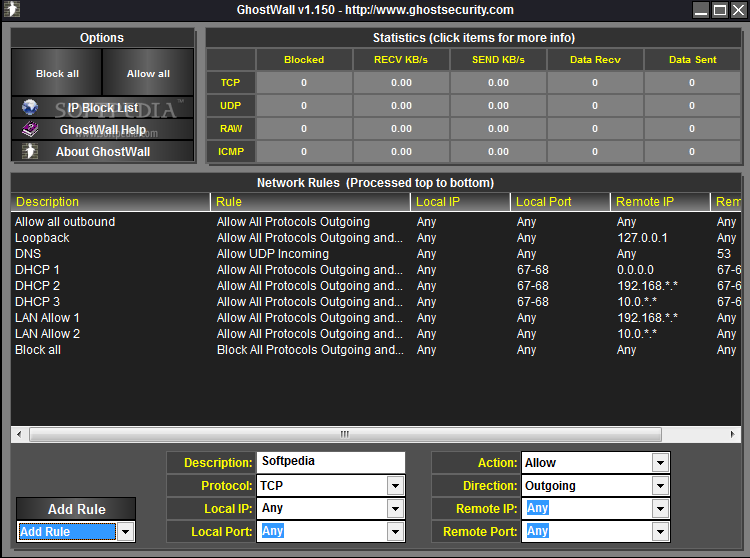Click the Local IP column header
Viewport: 750px width, 558px height.
[x=461, y=202]
